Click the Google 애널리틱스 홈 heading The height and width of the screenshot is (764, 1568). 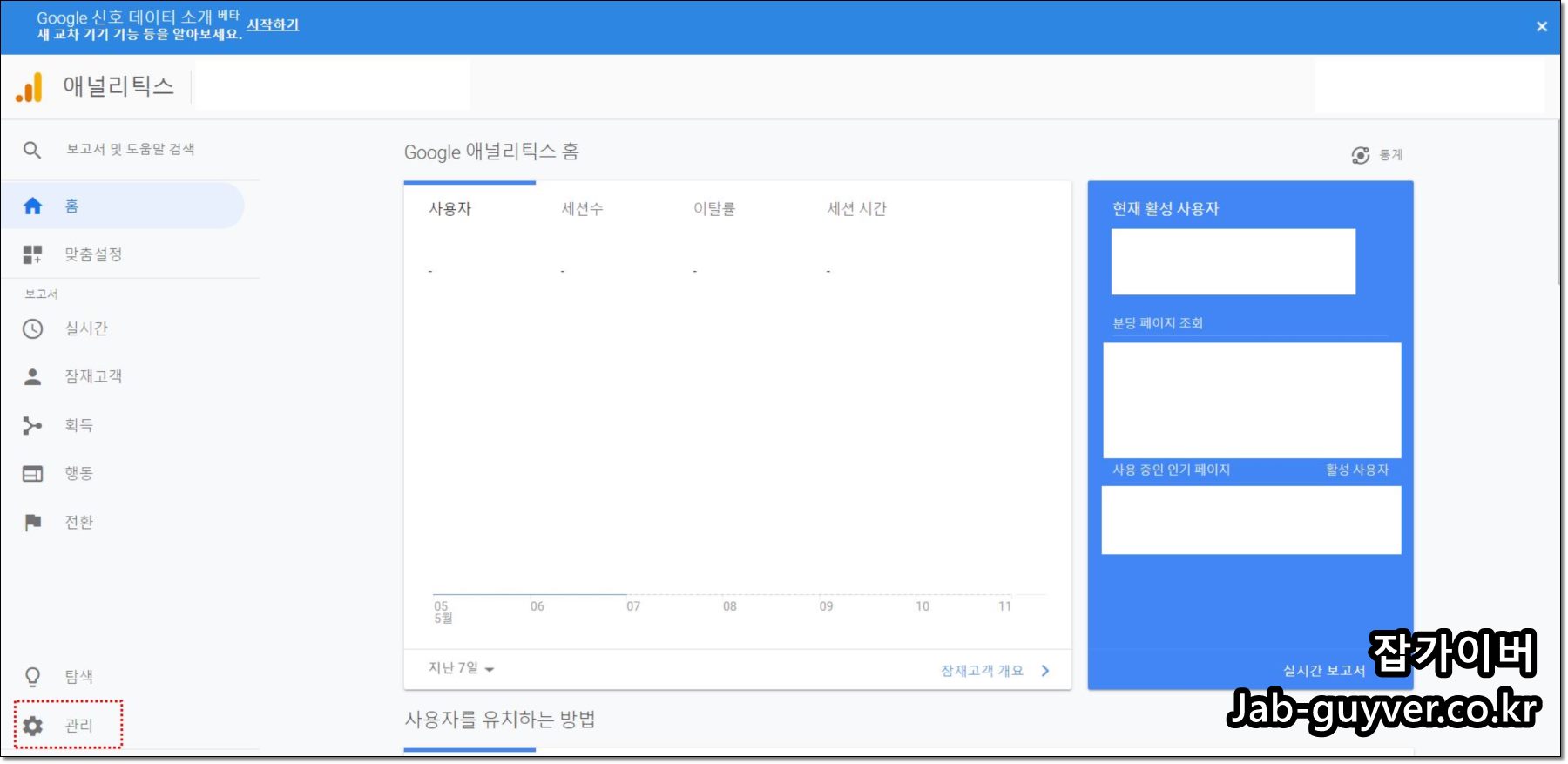[x=491, y=152]
